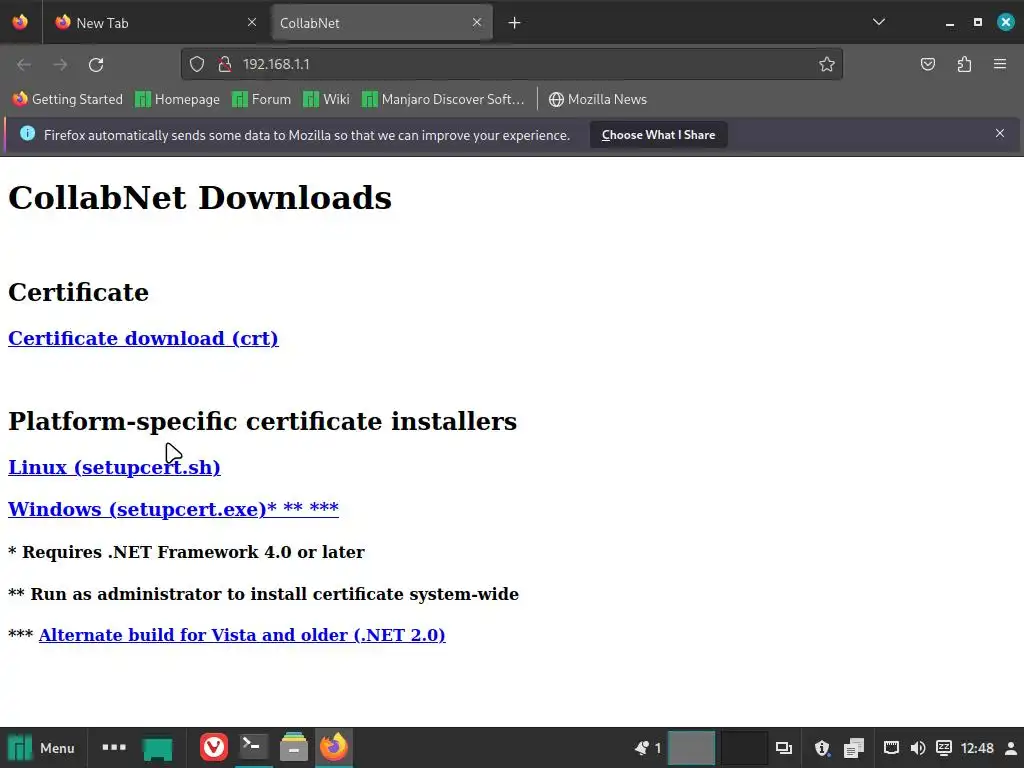This screenshot has width=1024, height=768.
Task: Click the user account tray icon
Action: click(1010, 748)
